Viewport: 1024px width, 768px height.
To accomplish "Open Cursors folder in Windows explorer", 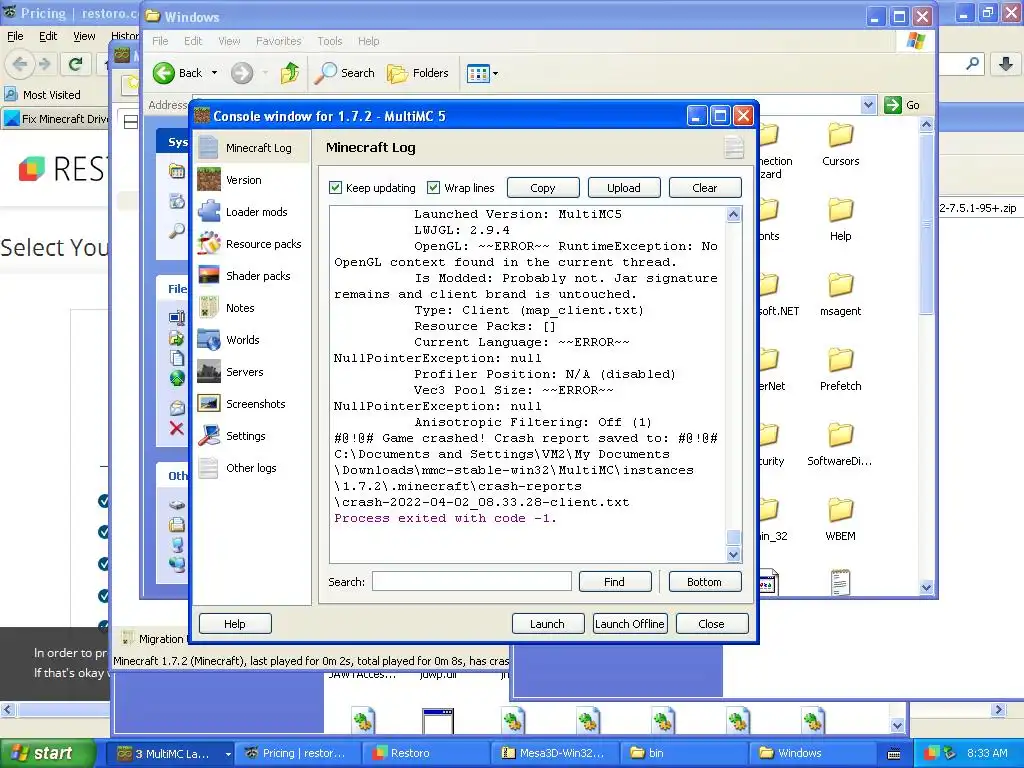I will pyautogui.click(x=840, y=145).
